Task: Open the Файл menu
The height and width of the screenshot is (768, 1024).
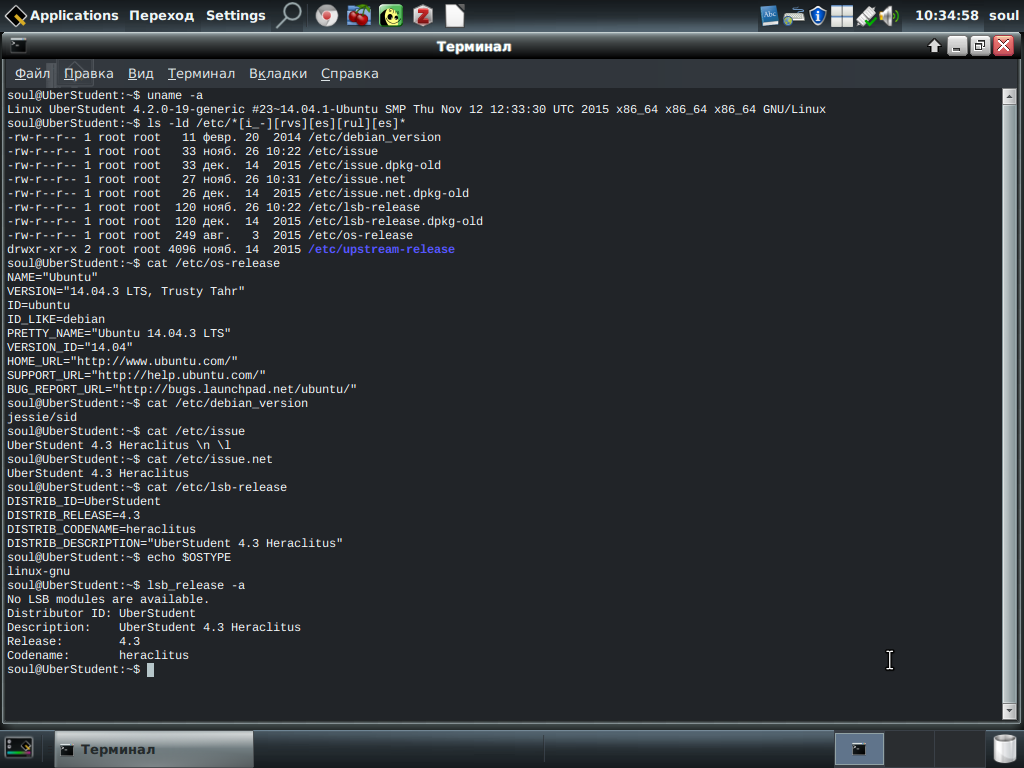Action: pos(32,74)
